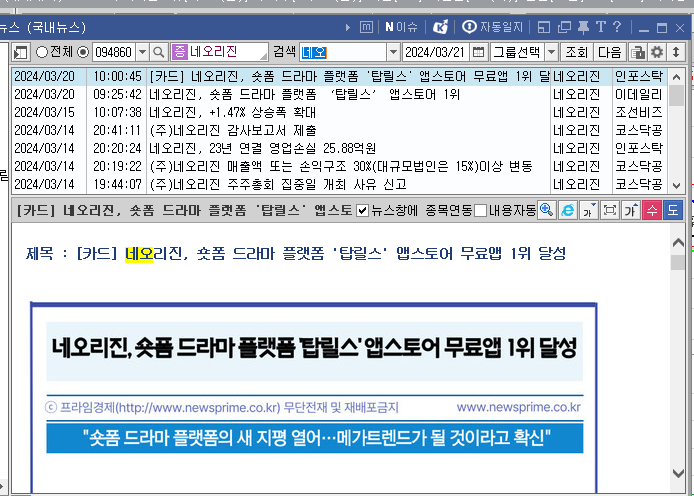Select the 10:00:45 [카드] 네오리진 news row
The height and width of the screenshot is (496, 694).
pyautogui.click(x=339, y=77)
